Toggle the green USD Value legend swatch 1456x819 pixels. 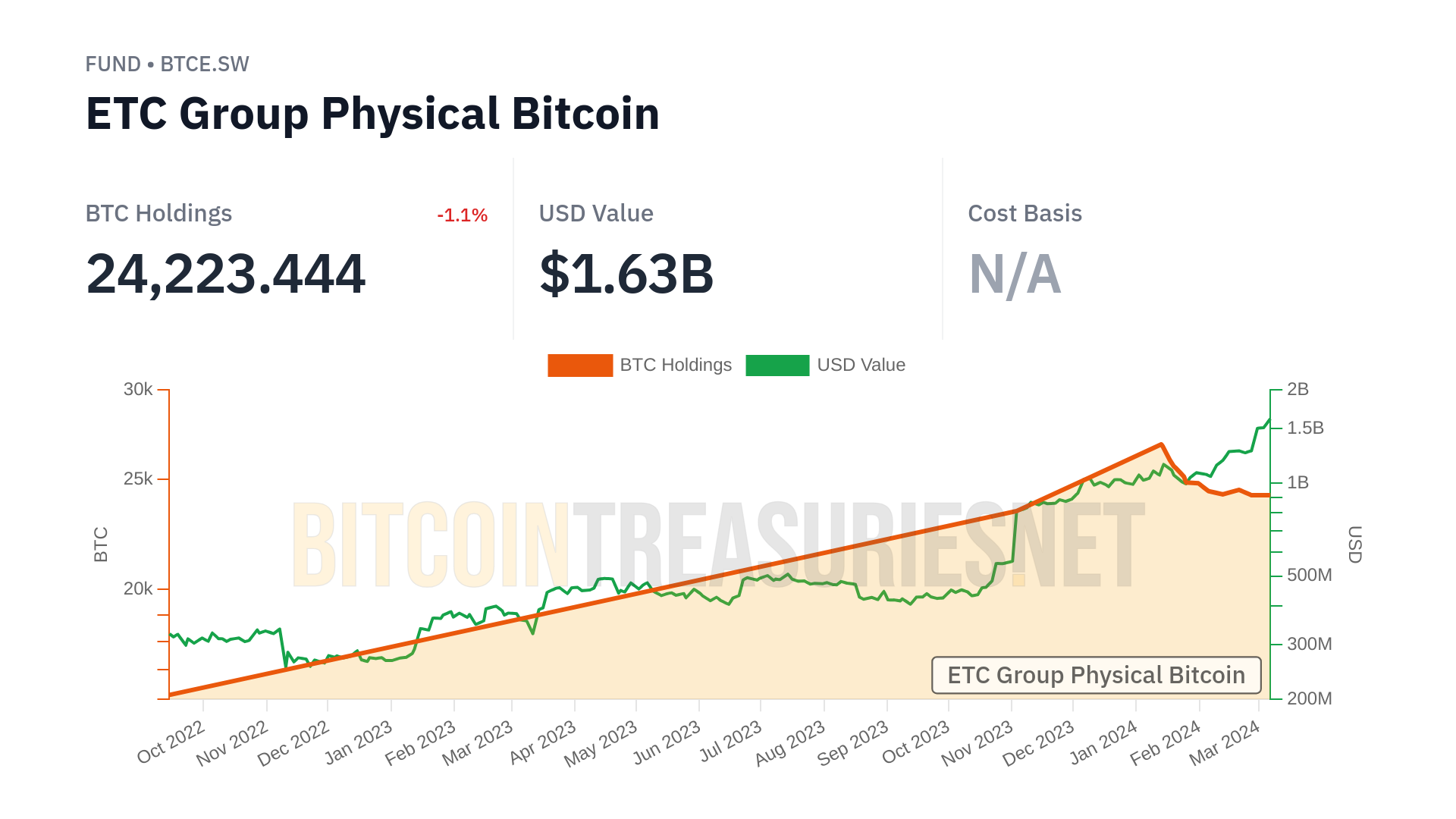pos(777,366)
